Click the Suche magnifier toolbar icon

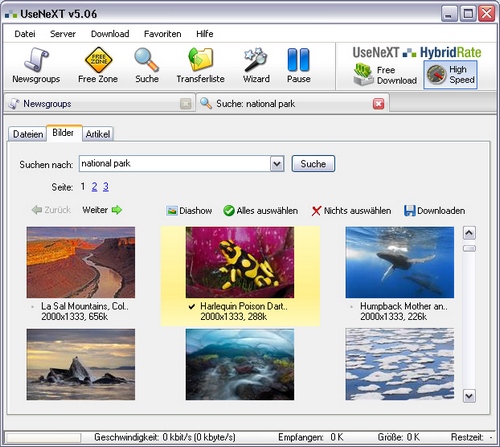[146, 60]
